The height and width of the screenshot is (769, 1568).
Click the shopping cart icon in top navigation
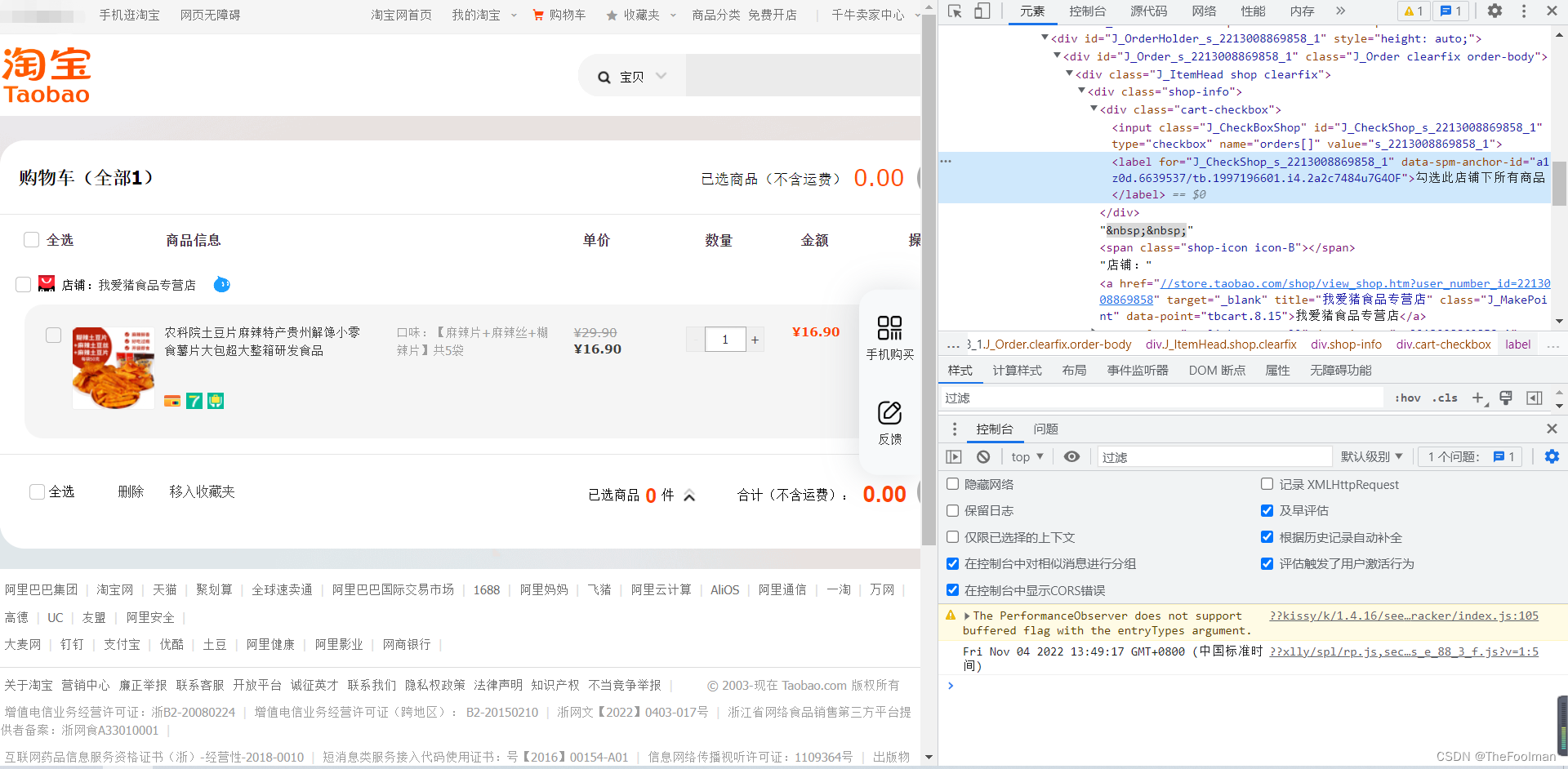[538, 15]
